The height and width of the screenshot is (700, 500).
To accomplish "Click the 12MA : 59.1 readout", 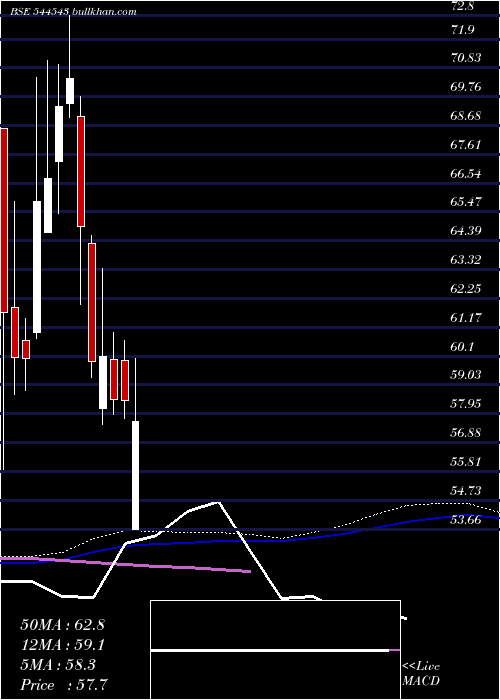I will 62,645.
